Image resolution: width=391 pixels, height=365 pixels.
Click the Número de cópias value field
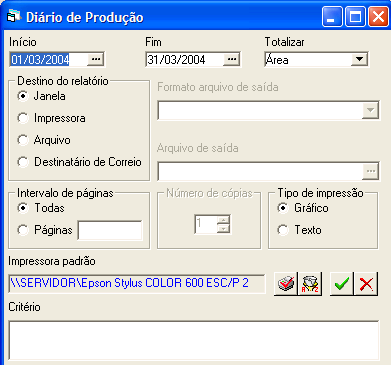pyautogui.click(x=206, y=224)
